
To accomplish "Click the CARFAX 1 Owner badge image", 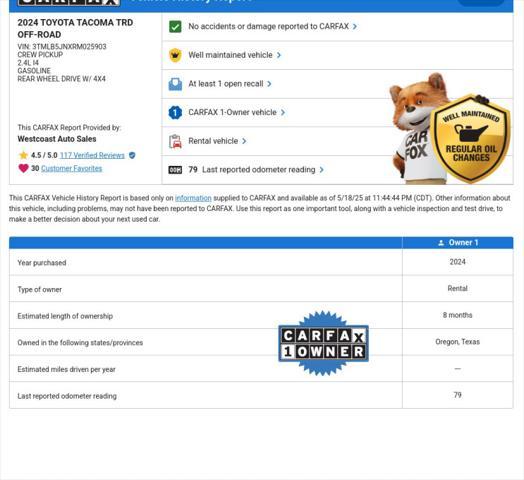I will (323, 343).
